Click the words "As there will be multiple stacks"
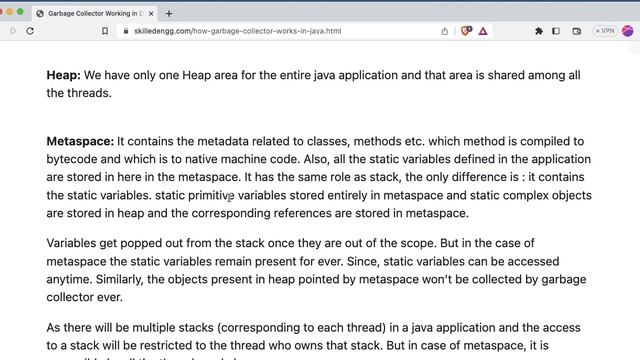Viewport: 640px width, 360px height. tap(130, 327)
